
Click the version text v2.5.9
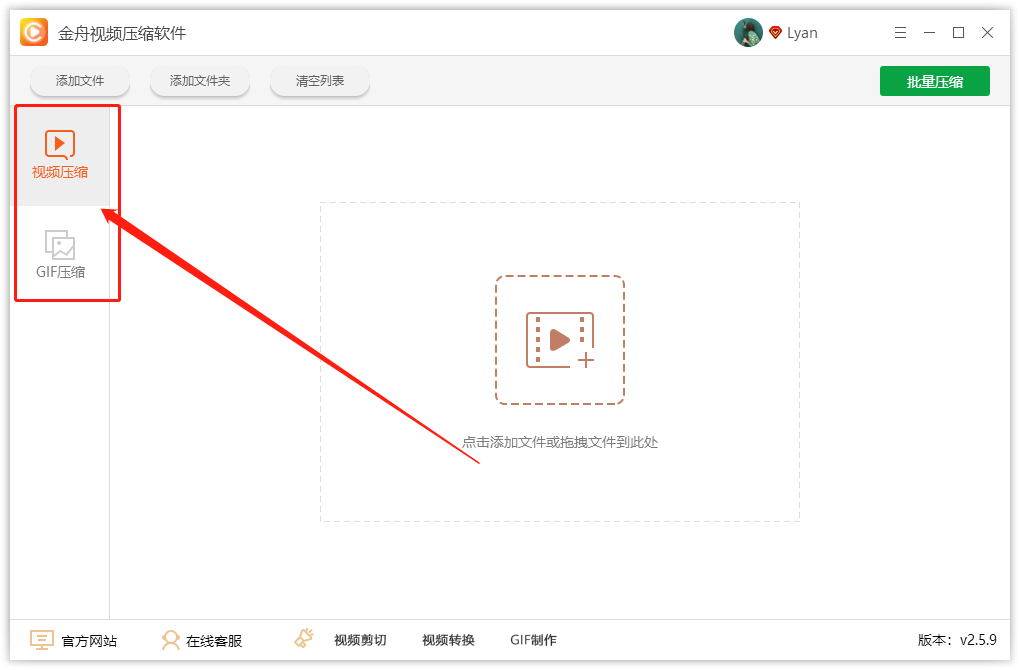pyautogui.click(x=978, y=640)
